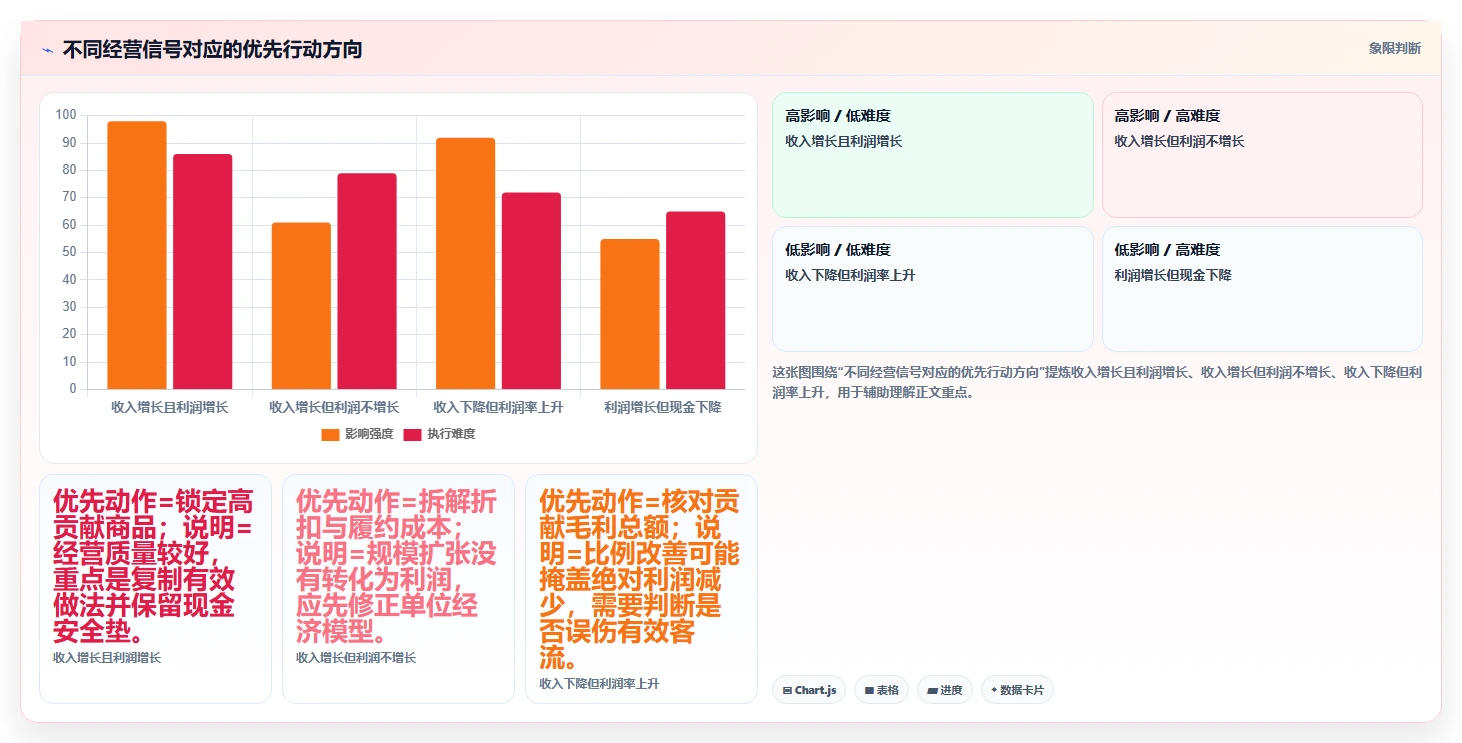Click the orange bar for 收入增长但利润不增长
The width and height of the screenshot is (1462, 743).
pos(301,305)
